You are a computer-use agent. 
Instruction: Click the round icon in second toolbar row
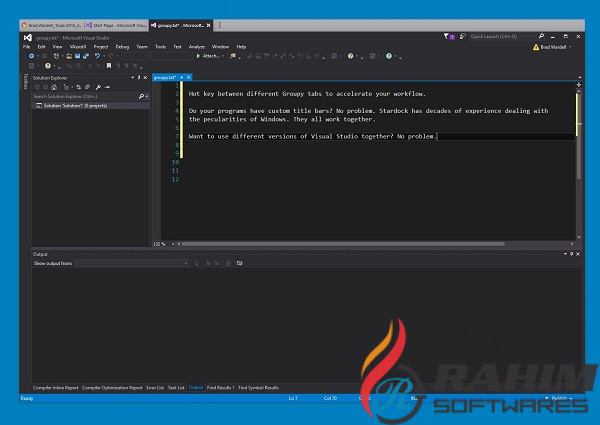tap(48, 66)
